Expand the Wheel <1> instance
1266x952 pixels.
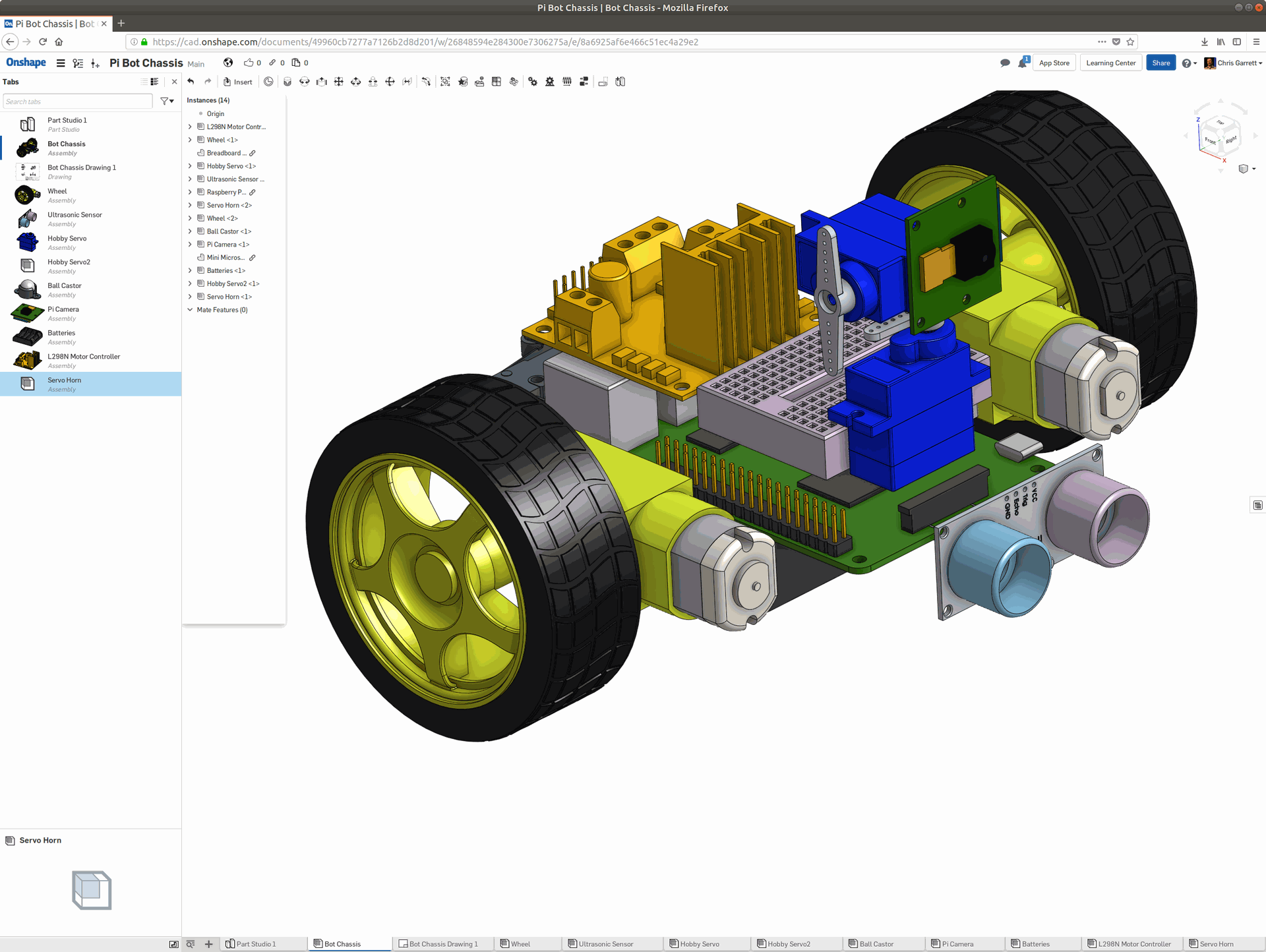[190, 140]
